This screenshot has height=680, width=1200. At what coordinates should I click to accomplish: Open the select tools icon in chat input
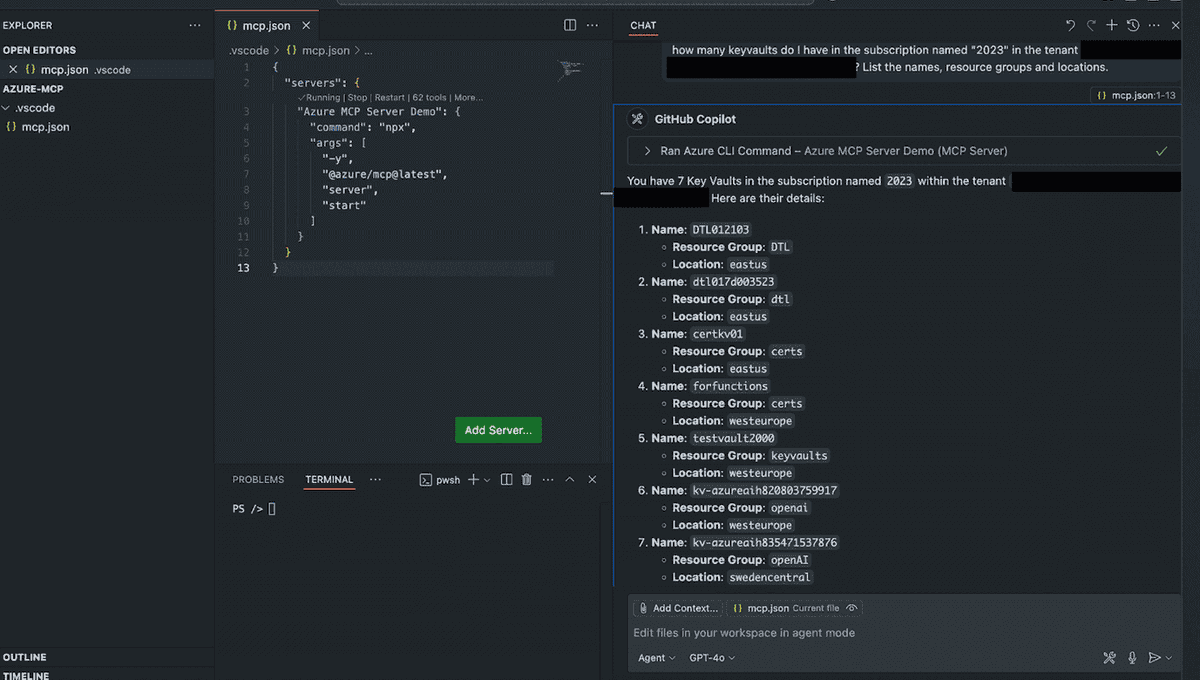(x=1109, y=658)
